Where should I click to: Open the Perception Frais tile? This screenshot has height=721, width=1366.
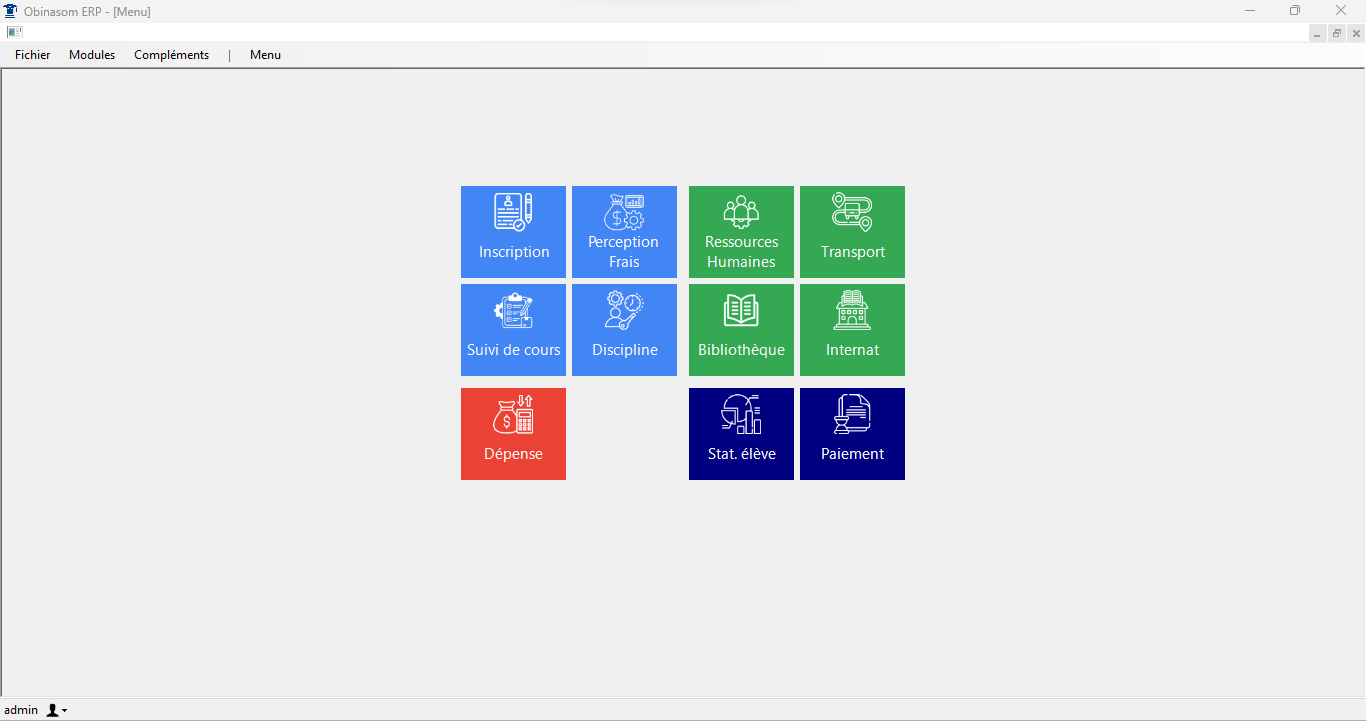click(x=624, y=232)
